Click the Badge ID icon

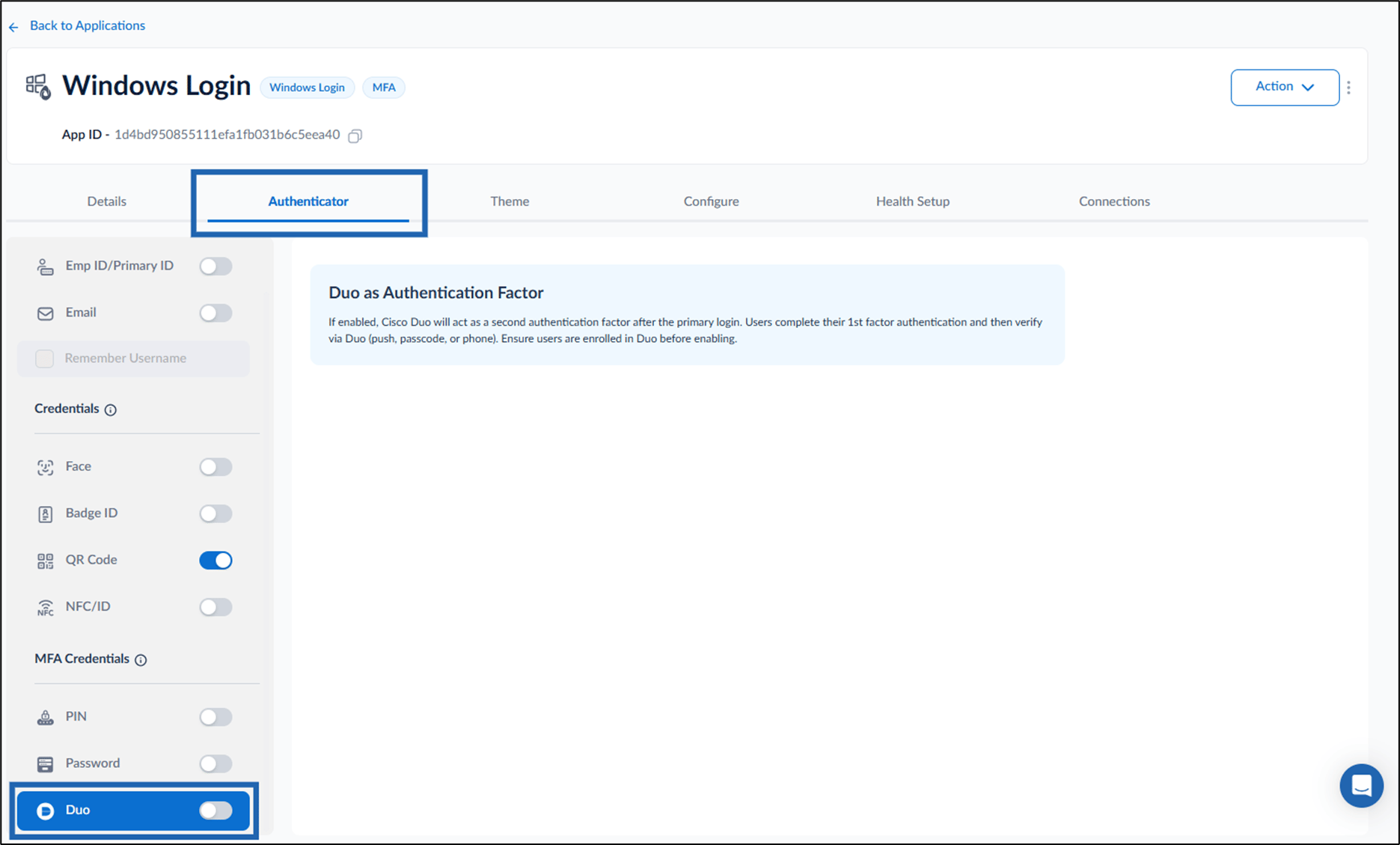coord(45,514)
